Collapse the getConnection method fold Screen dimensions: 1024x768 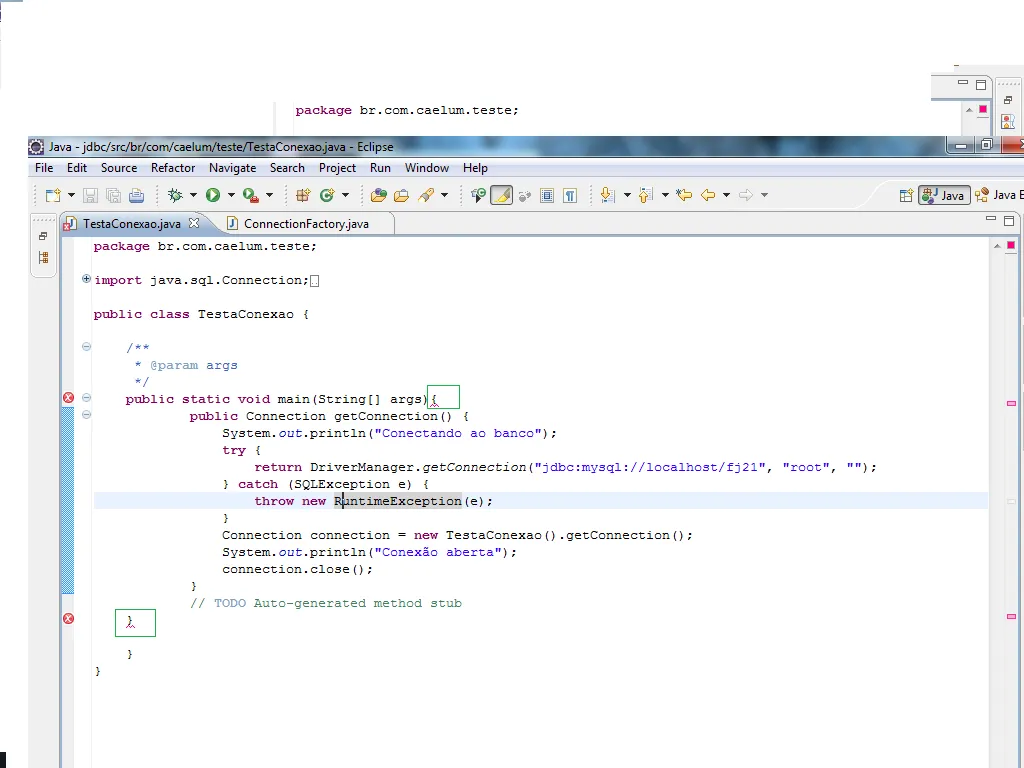tap(86, 415)
